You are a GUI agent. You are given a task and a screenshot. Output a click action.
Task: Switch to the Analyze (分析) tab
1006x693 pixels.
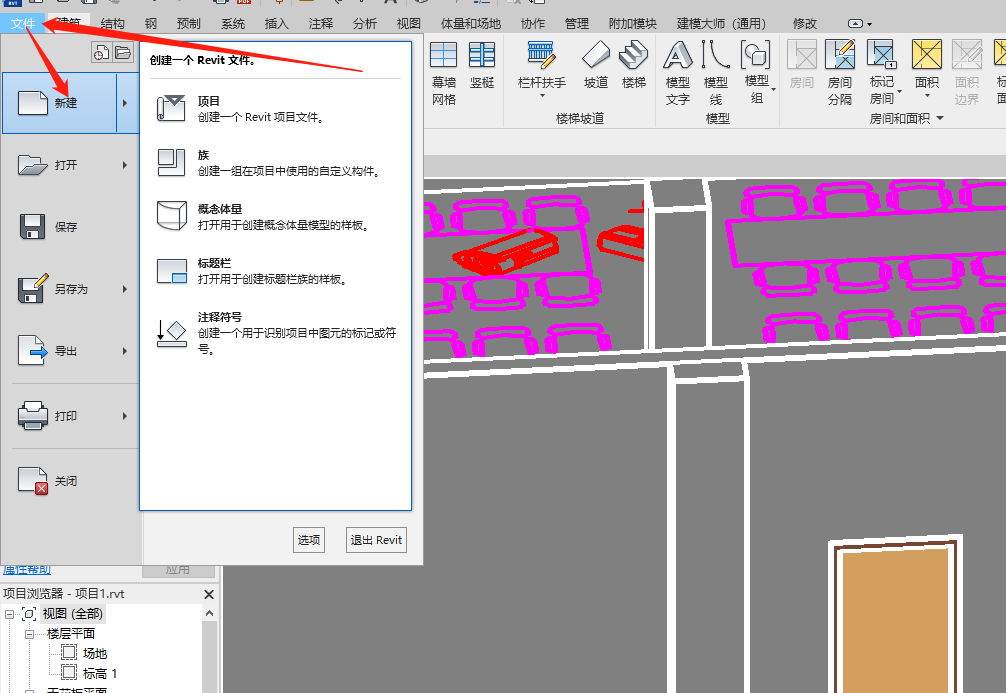click(x=364, y=24)
